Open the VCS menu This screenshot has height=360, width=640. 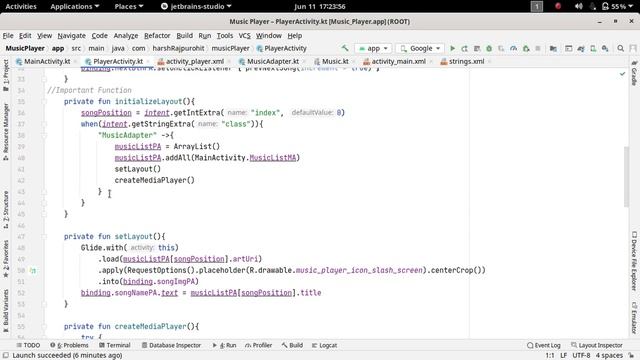[244, 36]
